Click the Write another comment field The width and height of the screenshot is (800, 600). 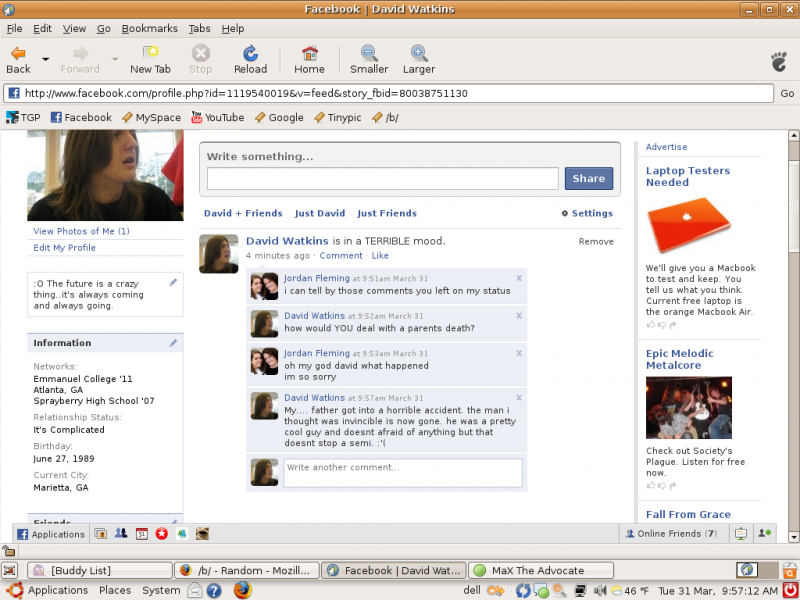pyautogui.click(x=403, y=472)
